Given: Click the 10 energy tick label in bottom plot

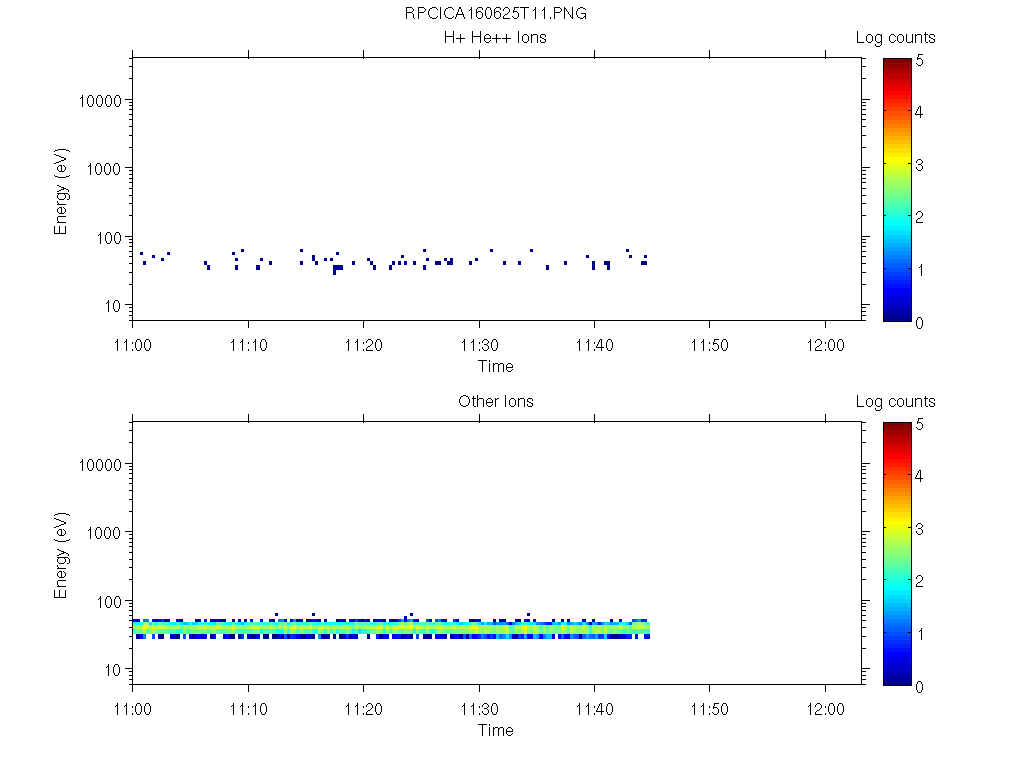Looking at the screenshot, I should (113, 669).
